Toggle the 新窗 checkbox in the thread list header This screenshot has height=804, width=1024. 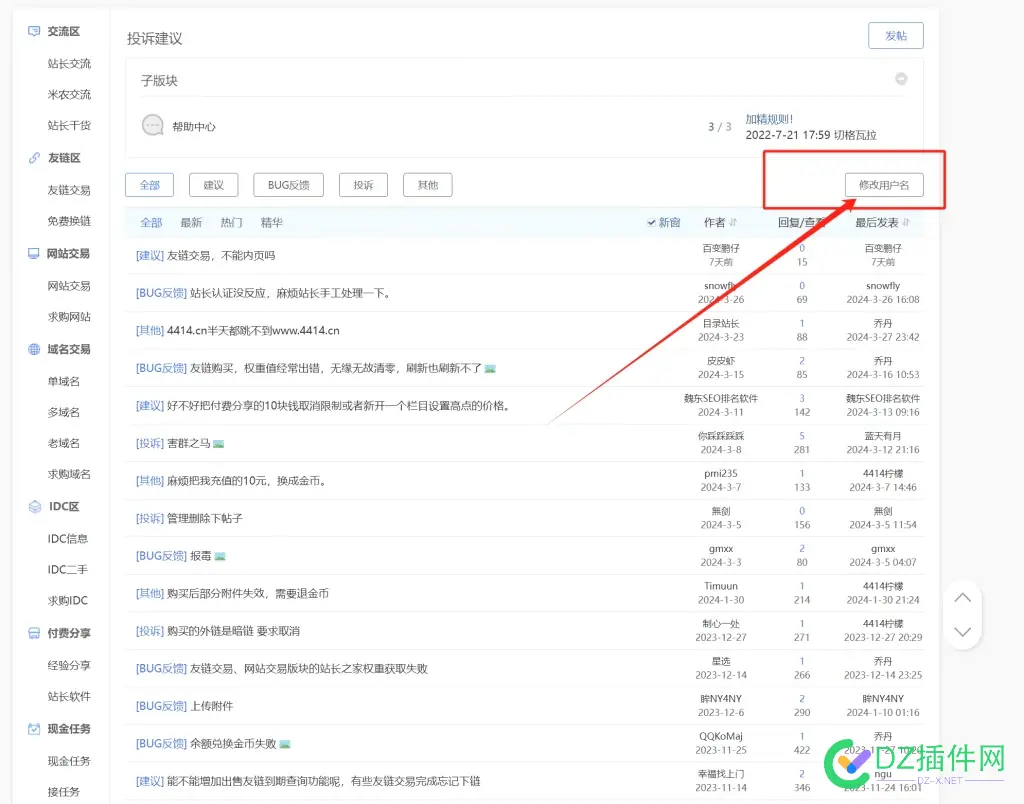click(652, 222)
